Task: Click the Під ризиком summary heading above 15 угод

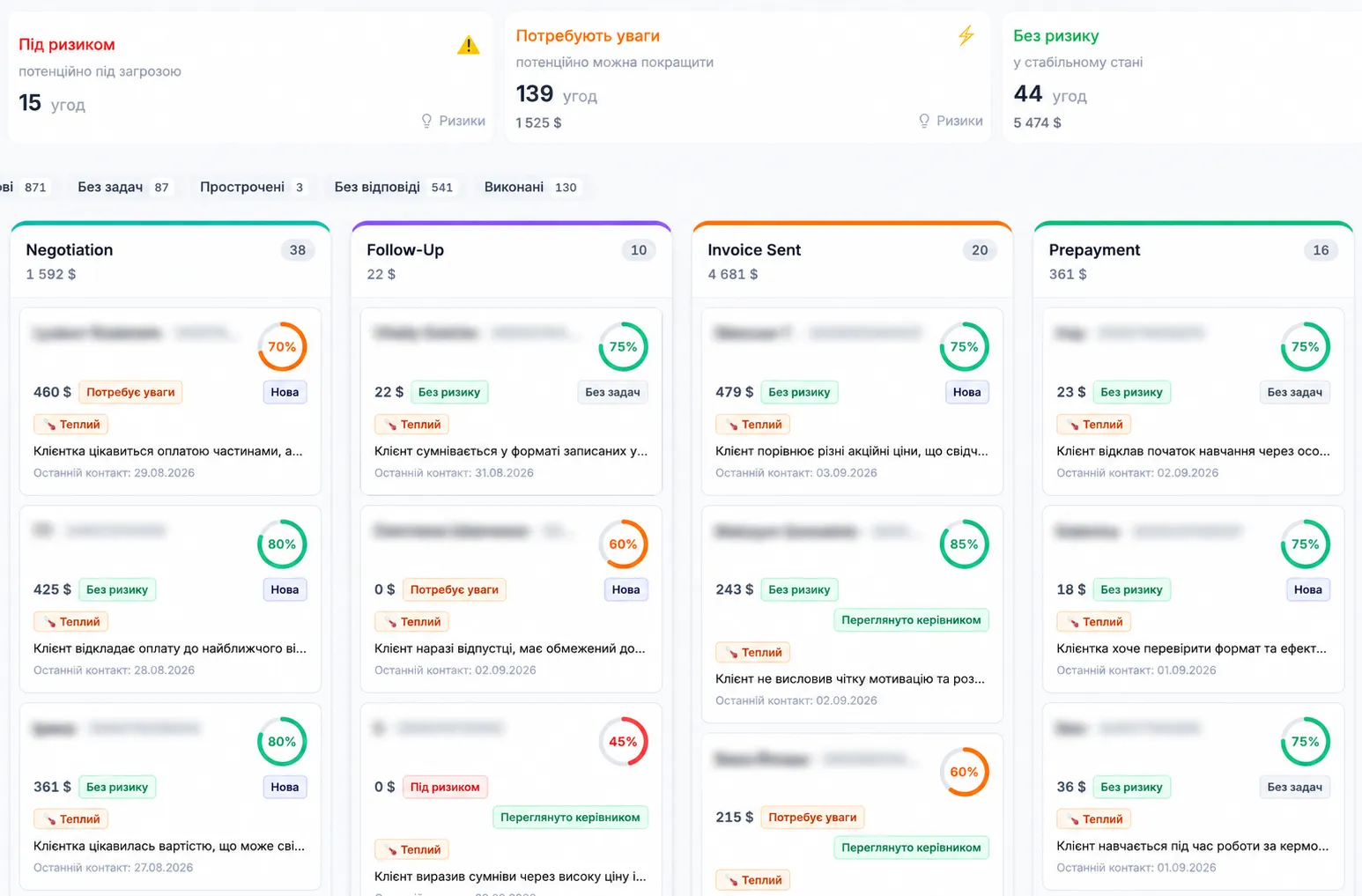Action: coord(67,45)
